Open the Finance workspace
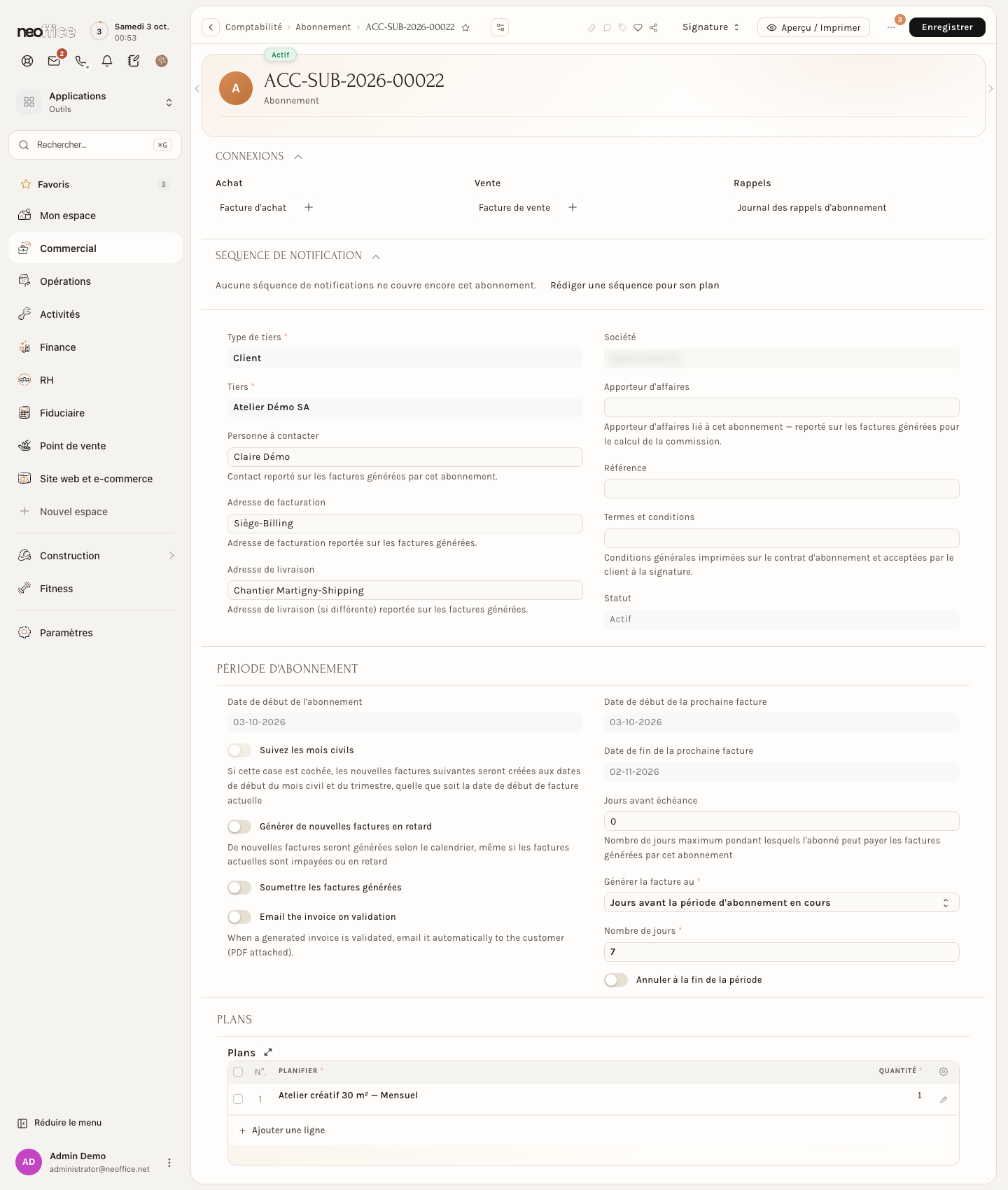Screen dimensions: 1008x1190 point(95,347)
